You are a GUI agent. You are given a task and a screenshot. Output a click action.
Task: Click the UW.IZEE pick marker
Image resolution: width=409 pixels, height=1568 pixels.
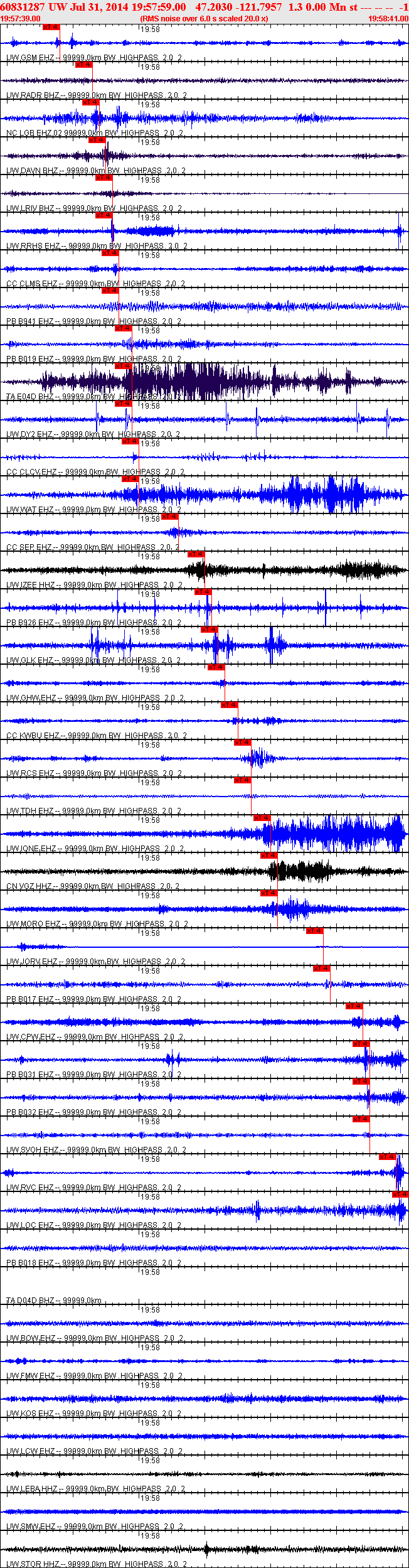tap(196, 554)
